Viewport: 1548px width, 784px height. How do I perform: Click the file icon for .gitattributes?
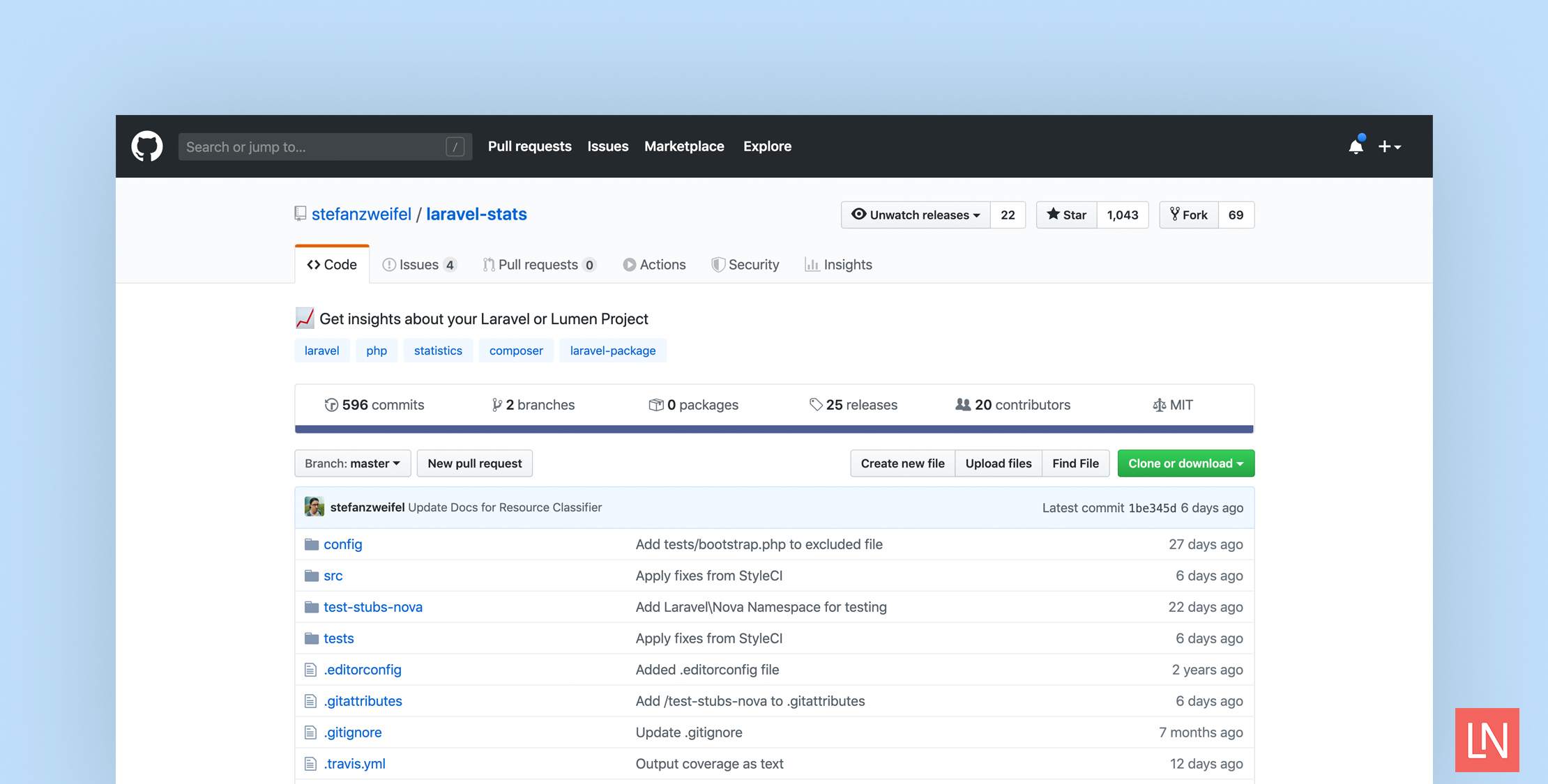pyautogui.click(x=310, y=701)
